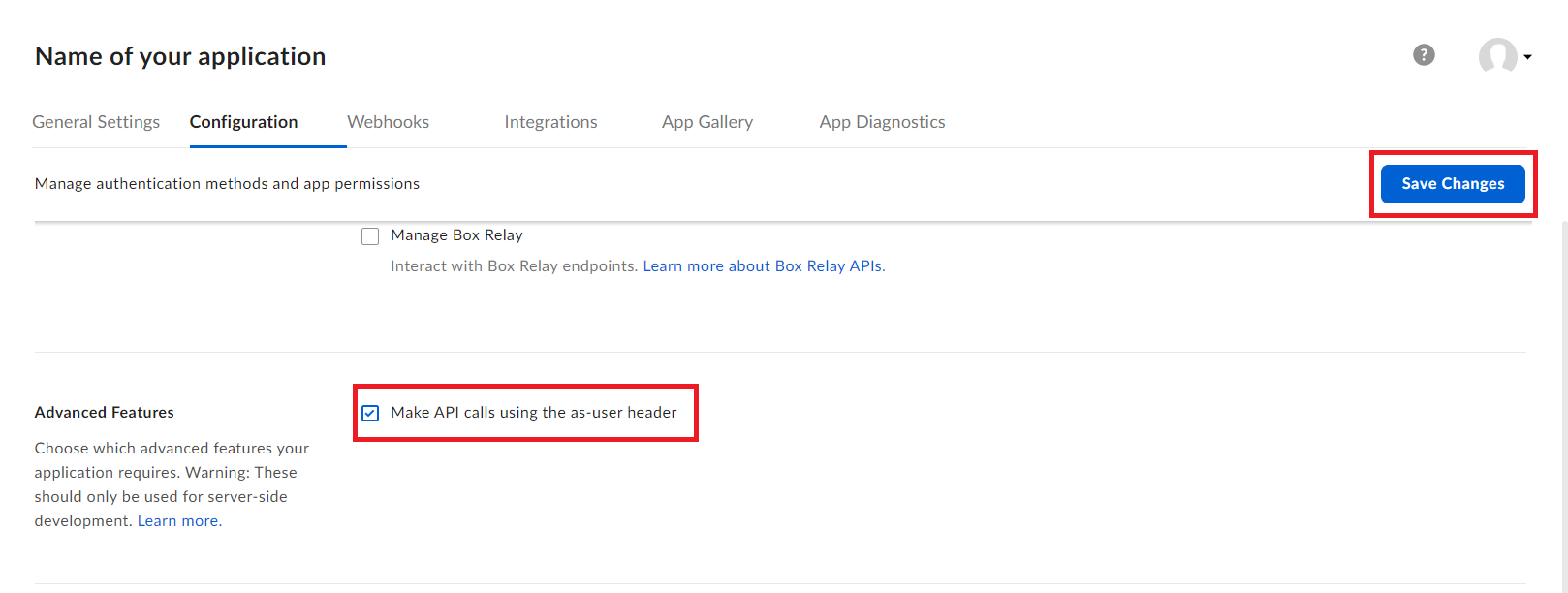The image size is (1568, 593).
Task: Click the user profile avatar
Action: coord(1497,56)
